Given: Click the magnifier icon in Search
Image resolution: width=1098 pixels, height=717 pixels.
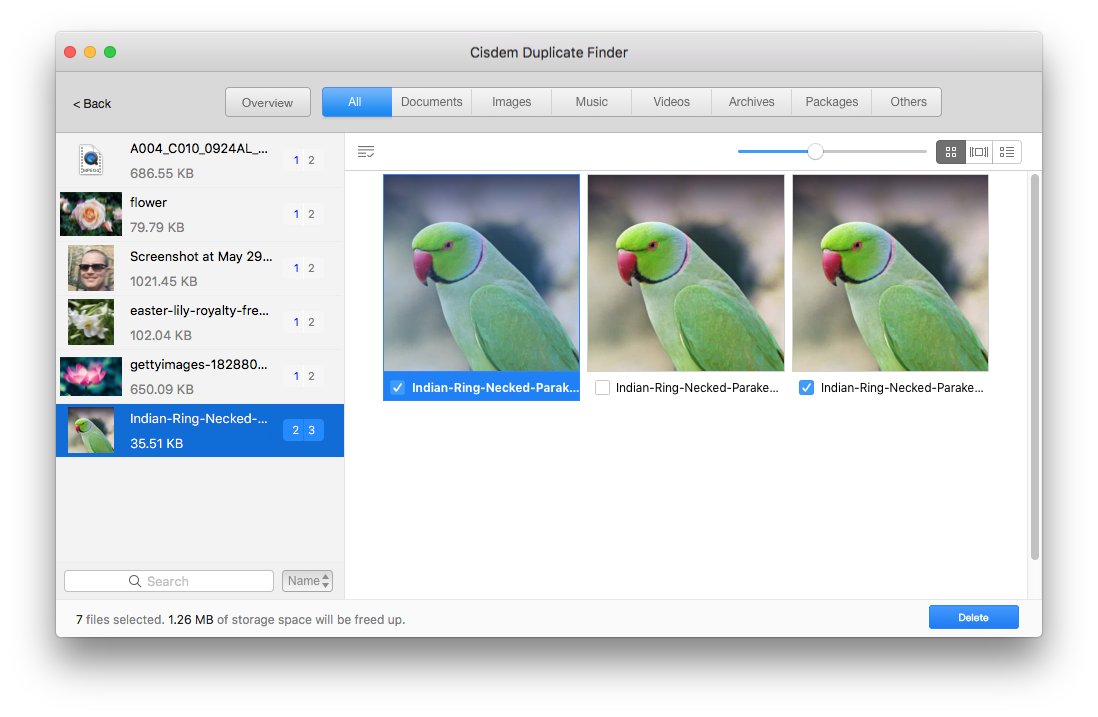Looking at the screenshot, I should pos(135,580).
